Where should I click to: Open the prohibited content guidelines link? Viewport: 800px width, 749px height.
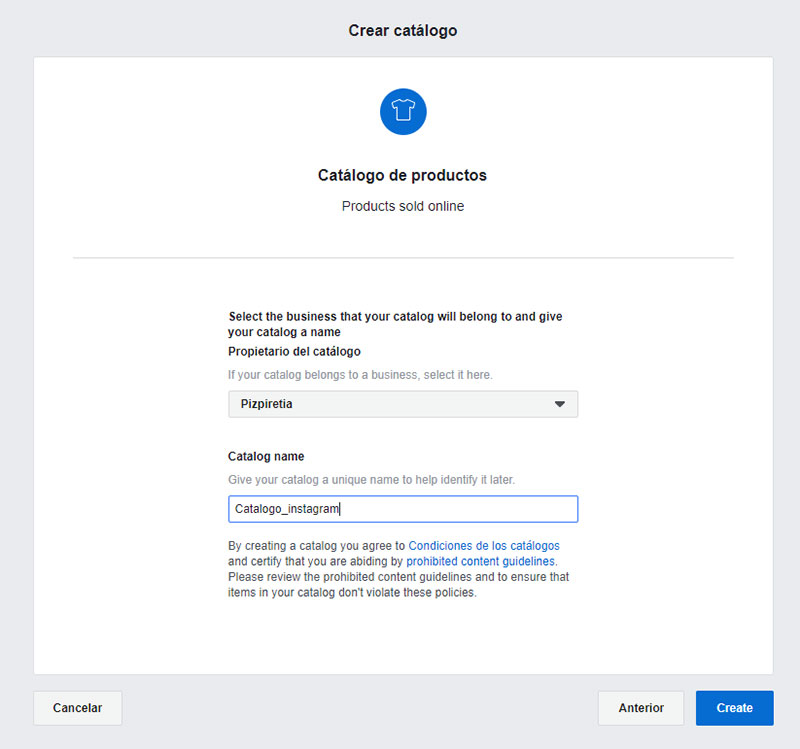(481, 561)
